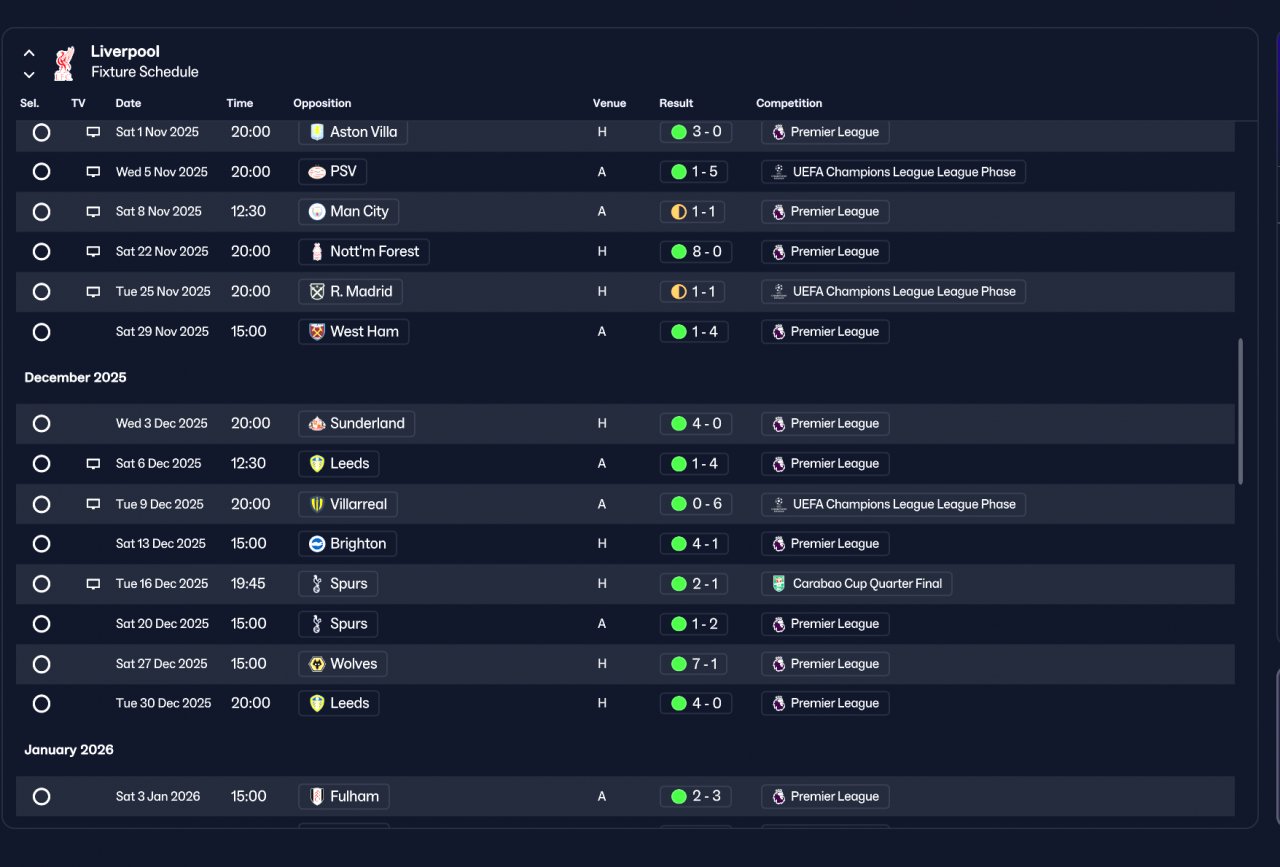Image resolution: width=1280 pixels, height=867 pixels.
Task: Click the Brighton club badge
Action: tap(317, 544)
